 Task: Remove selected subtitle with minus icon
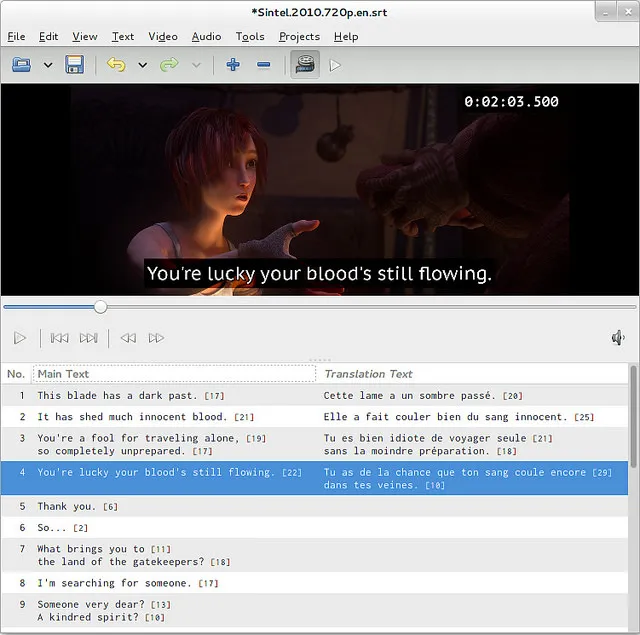(263, 65)
